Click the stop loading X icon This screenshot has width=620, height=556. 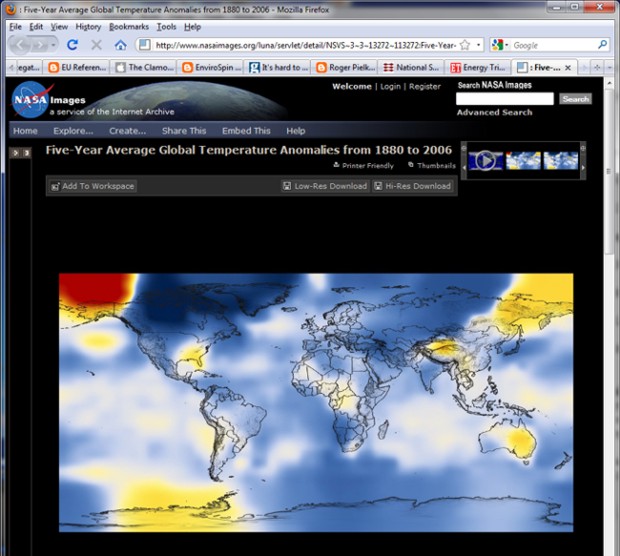[96, 45]
